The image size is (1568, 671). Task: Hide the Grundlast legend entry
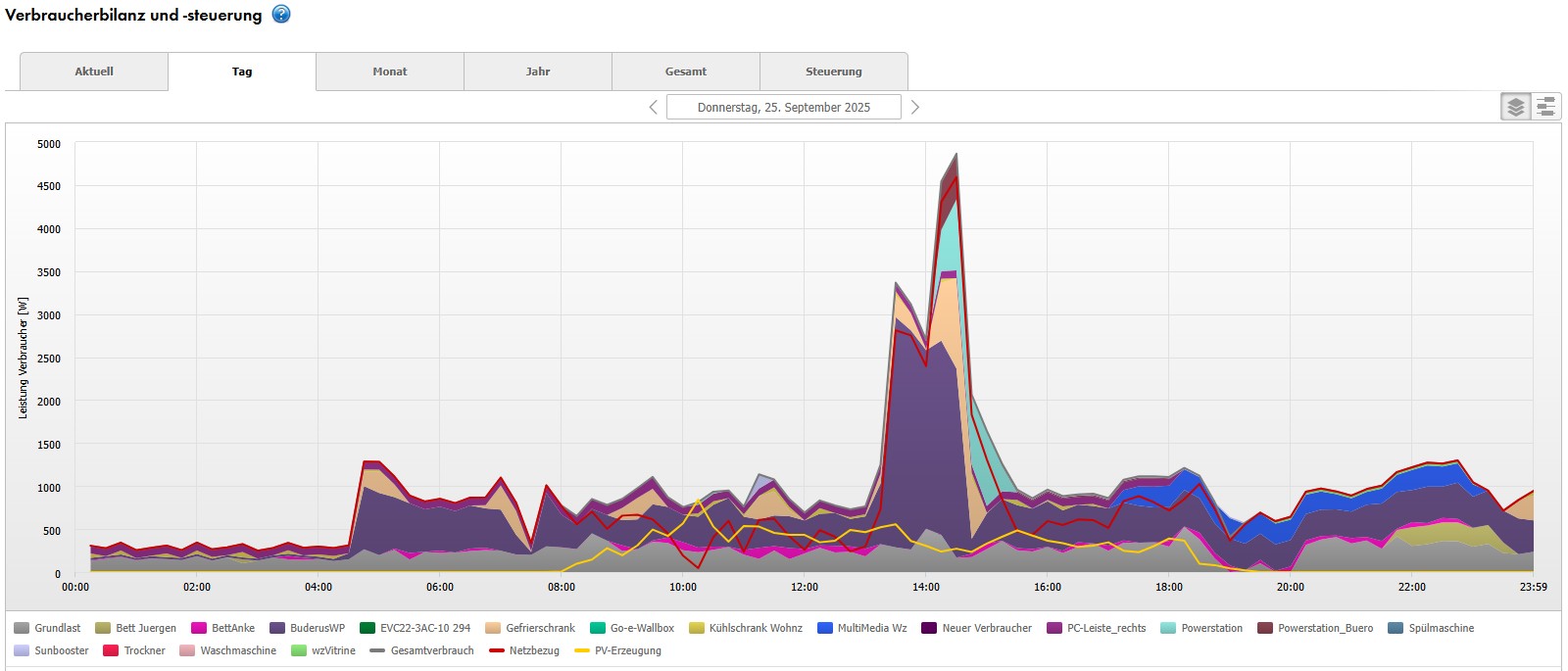(57, 628)
